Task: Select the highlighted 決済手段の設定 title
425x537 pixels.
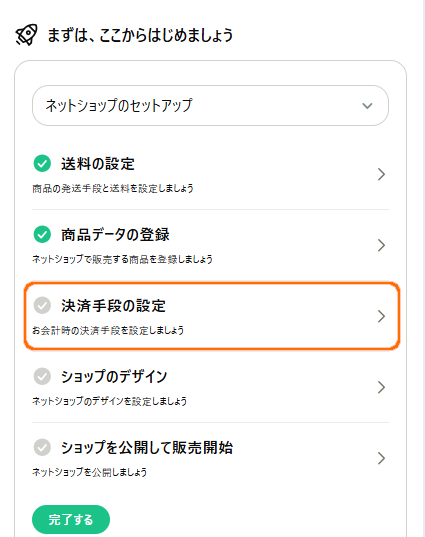Action: [x=113, y=305]
